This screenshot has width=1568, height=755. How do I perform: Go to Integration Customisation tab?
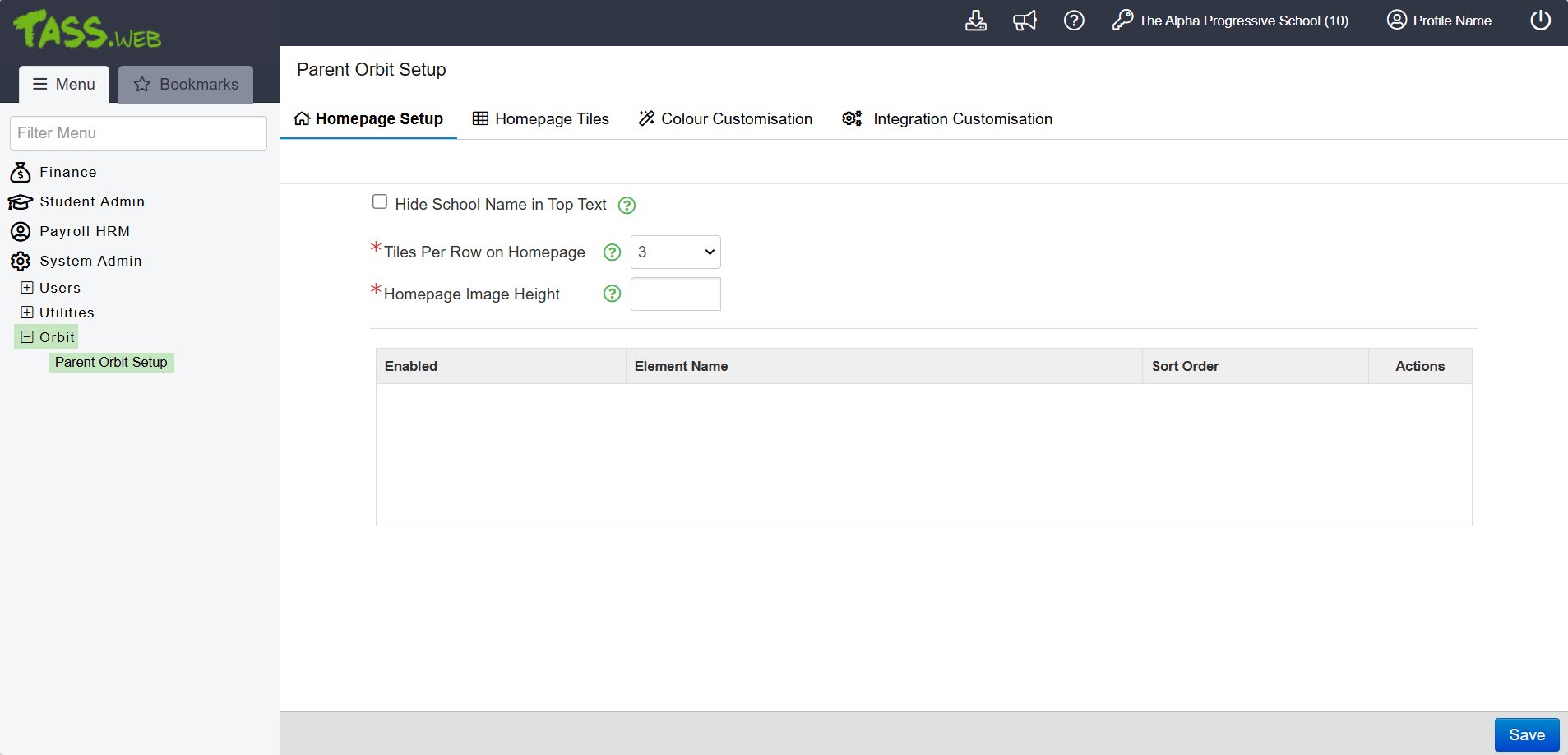coord(947,119)
